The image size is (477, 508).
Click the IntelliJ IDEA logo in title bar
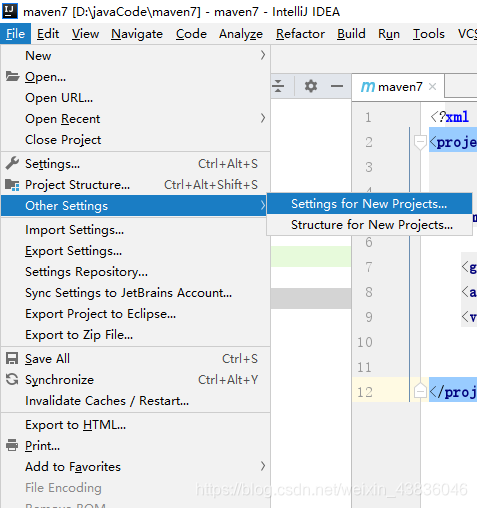pyautogui.click(x=10, y=10)
